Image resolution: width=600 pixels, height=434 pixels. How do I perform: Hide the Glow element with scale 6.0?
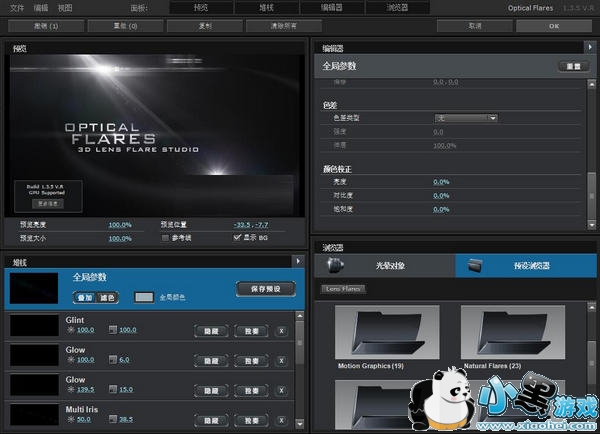pos(211,361)
